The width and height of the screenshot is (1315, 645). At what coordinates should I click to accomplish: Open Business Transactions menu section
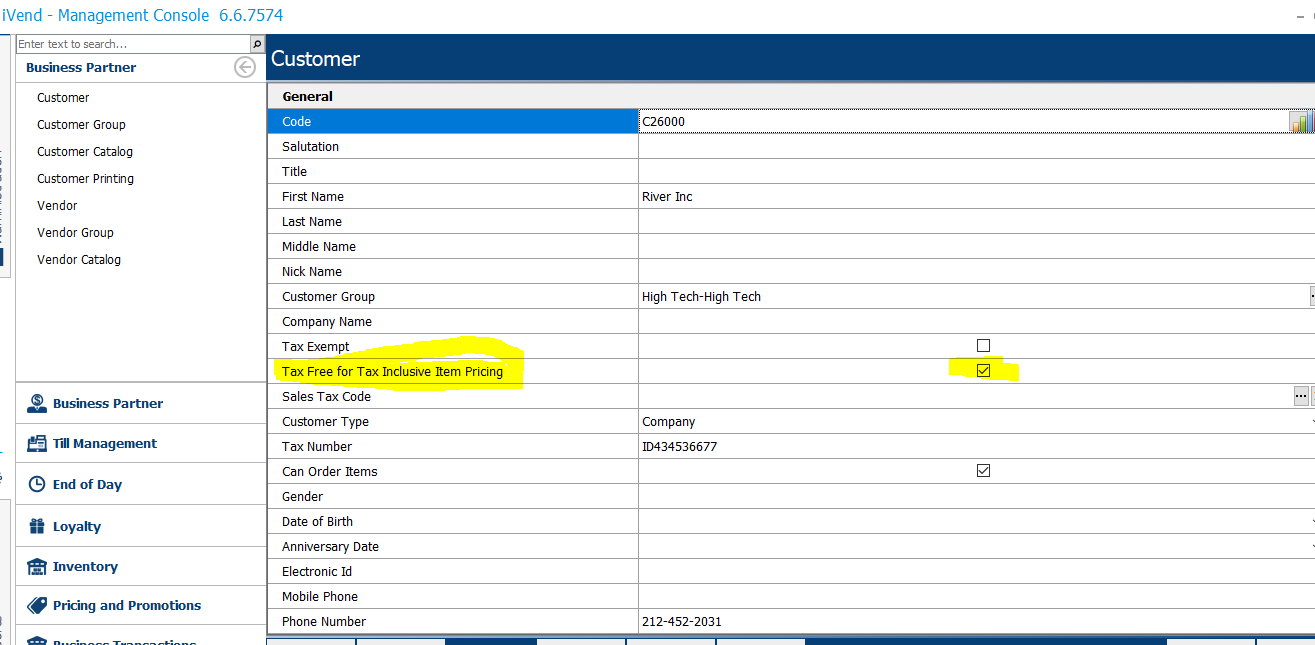pos(140,636)
